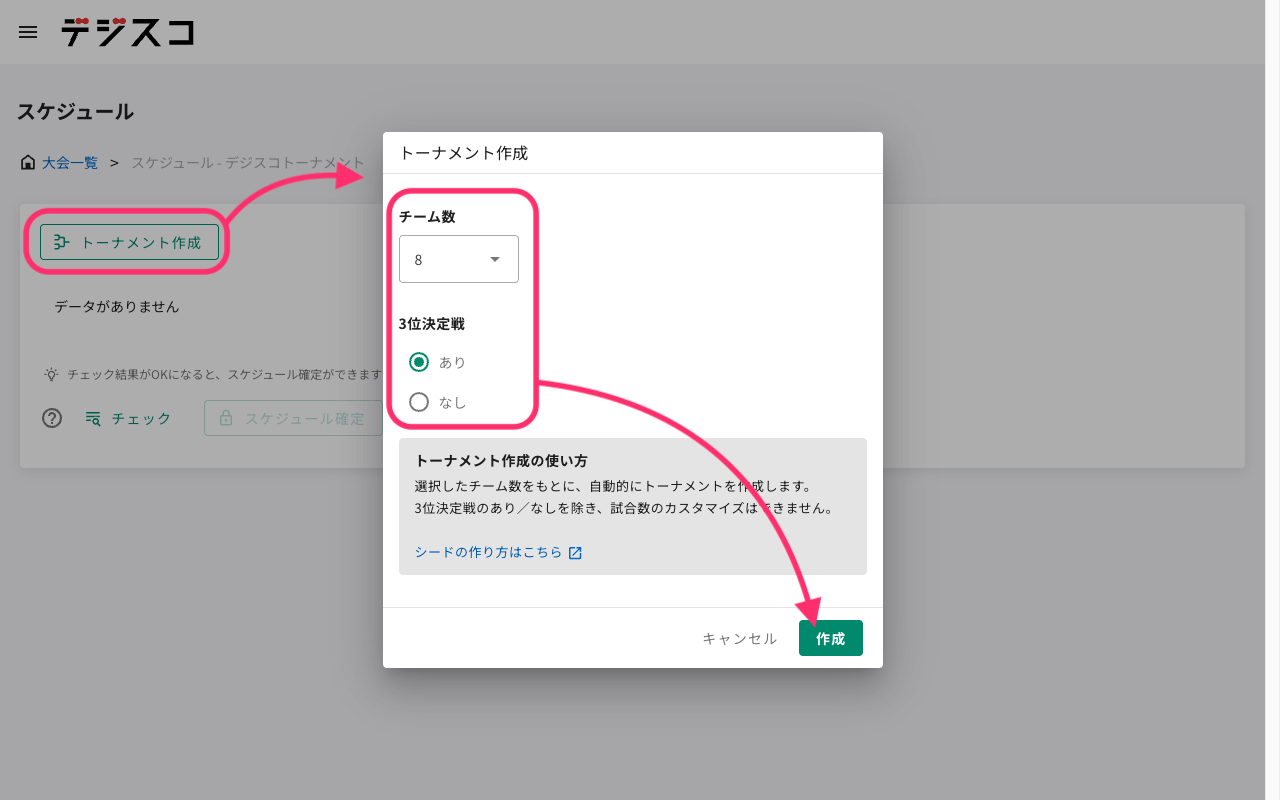Open the チーム数 select box showing 8

pyautogui.click(x=458, y=259)
